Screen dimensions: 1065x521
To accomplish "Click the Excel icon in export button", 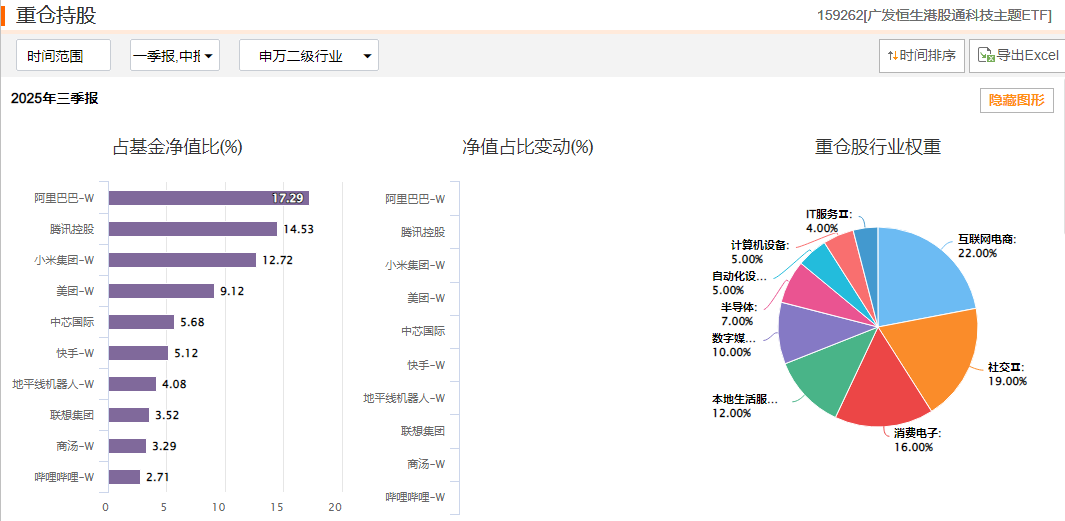I will [986, 56].
